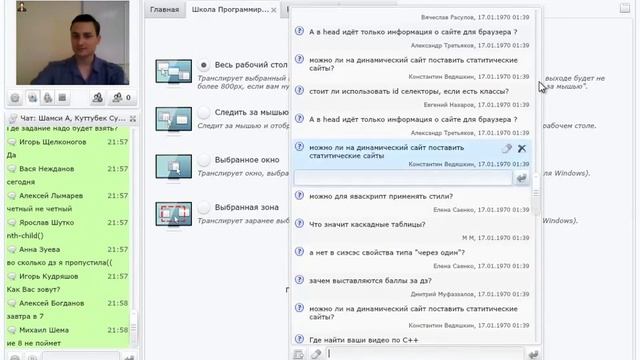Click the chat message 'nth-child()'

25,236
